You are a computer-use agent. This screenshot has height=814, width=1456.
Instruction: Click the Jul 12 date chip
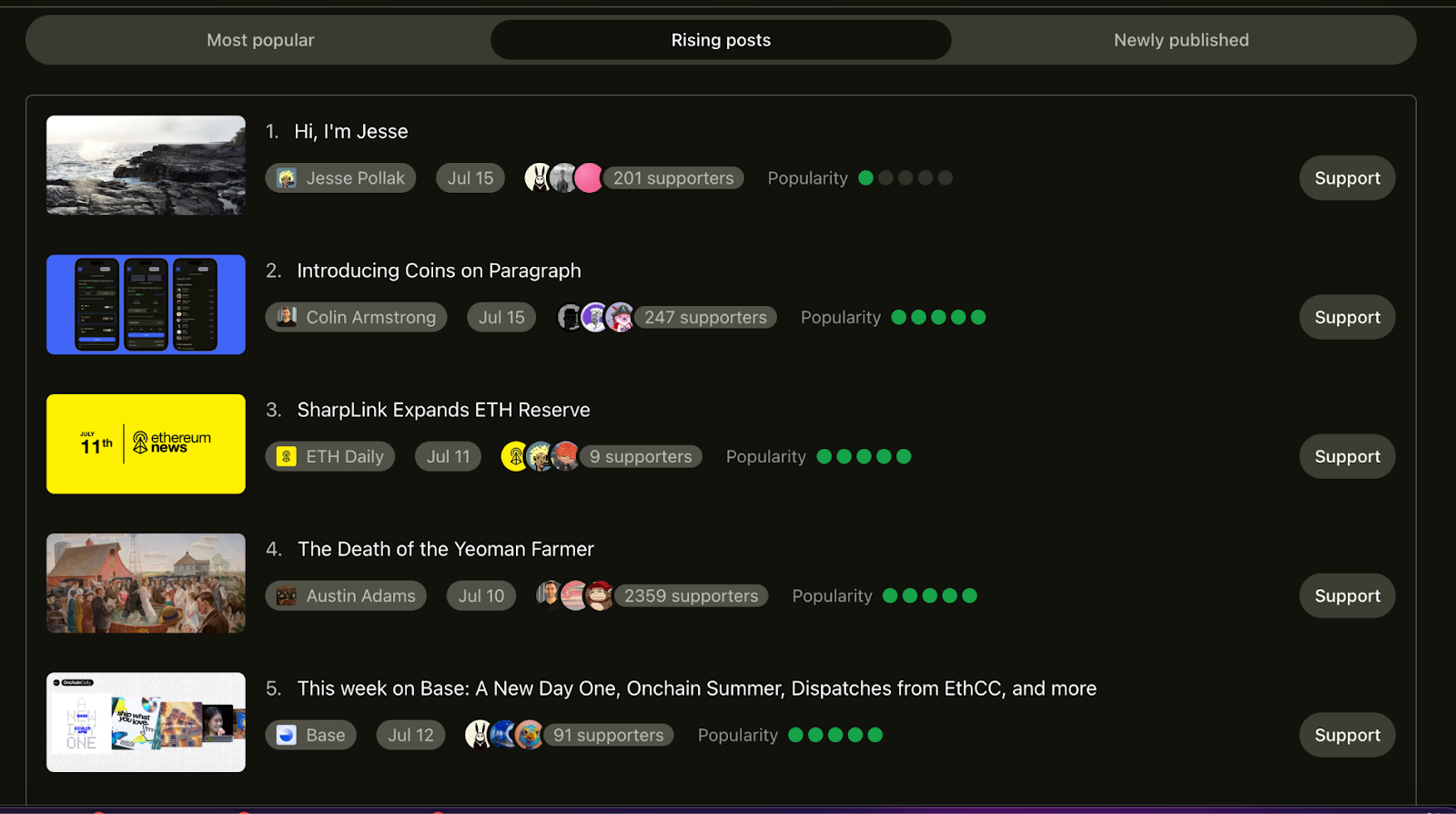point(411,735)
